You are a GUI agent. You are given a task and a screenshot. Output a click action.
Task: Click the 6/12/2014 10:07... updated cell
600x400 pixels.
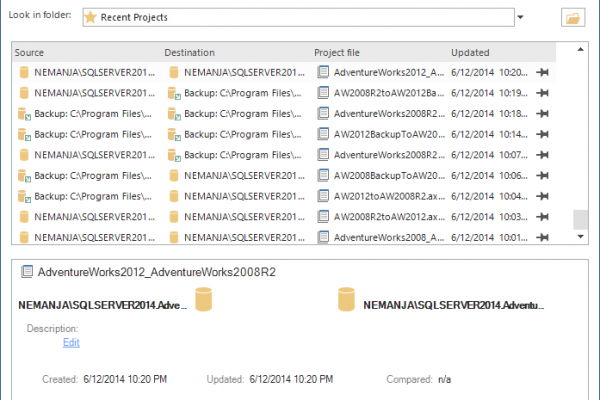[x=489, y=155]
